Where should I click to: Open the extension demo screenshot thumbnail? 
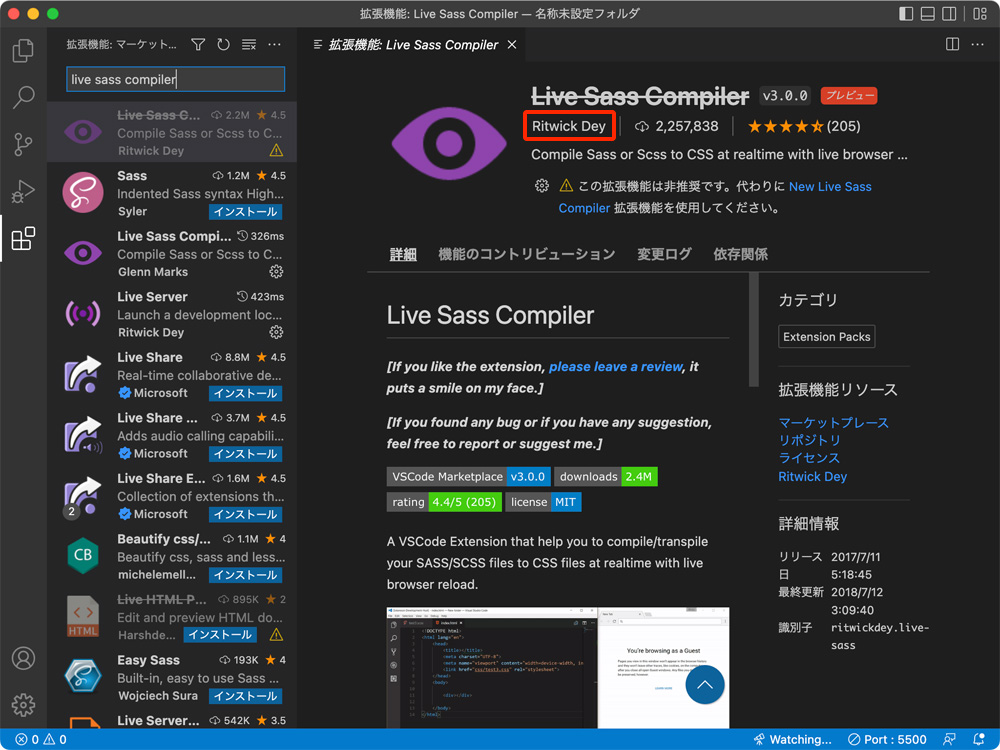tap(557, 667)
